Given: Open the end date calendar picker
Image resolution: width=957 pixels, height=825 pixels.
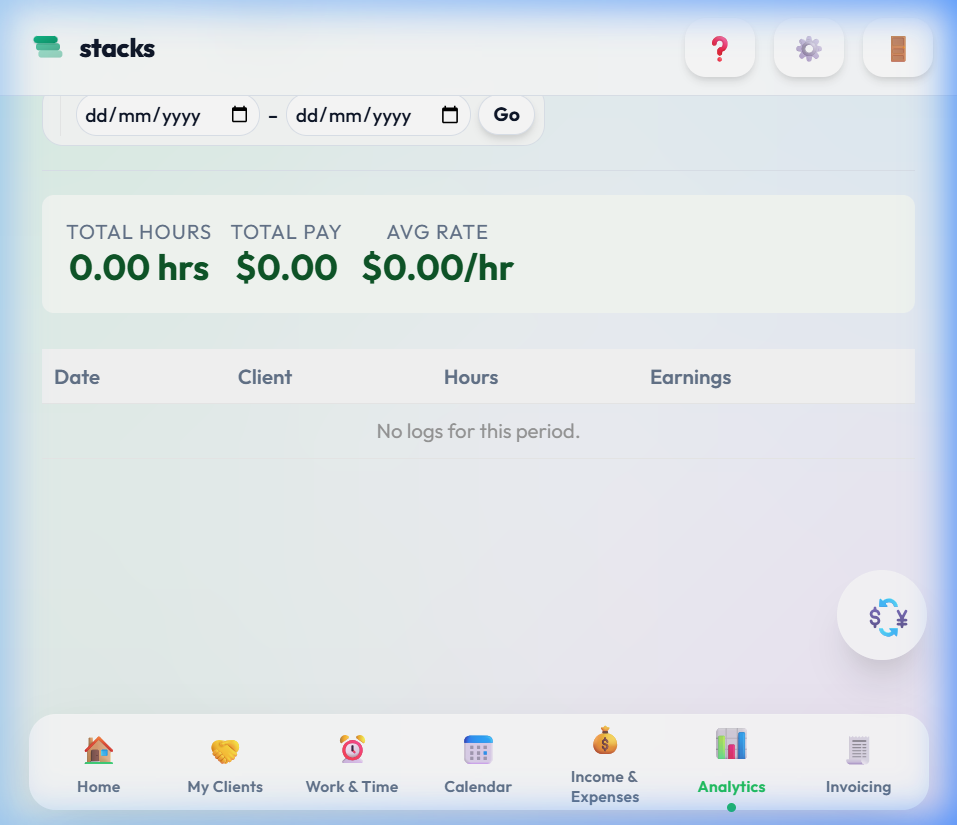Looking at the screenshot, I should [x=450, y=115].
